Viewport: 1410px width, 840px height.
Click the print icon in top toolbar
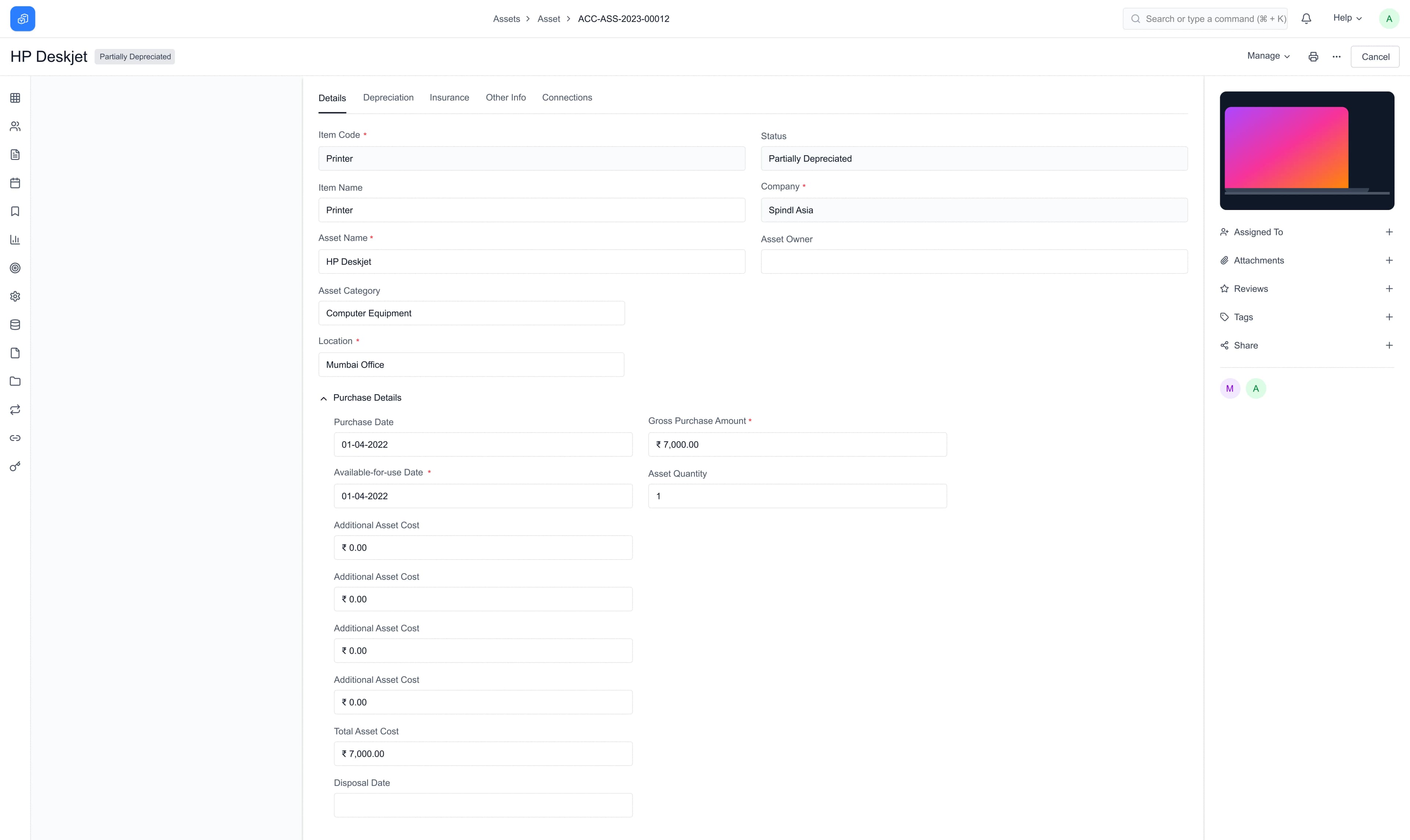tap(1313, 56)
